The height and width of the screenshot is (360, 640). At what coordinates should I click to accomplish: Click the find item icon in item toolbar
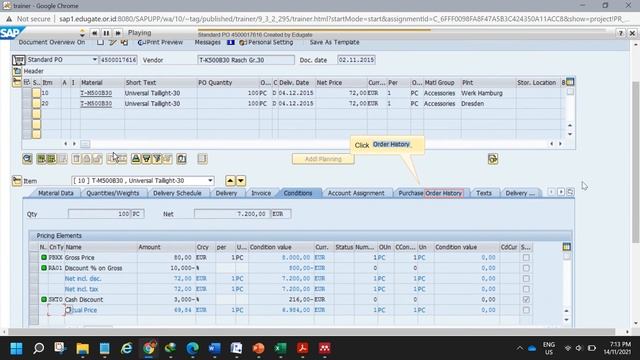[182, 159]
